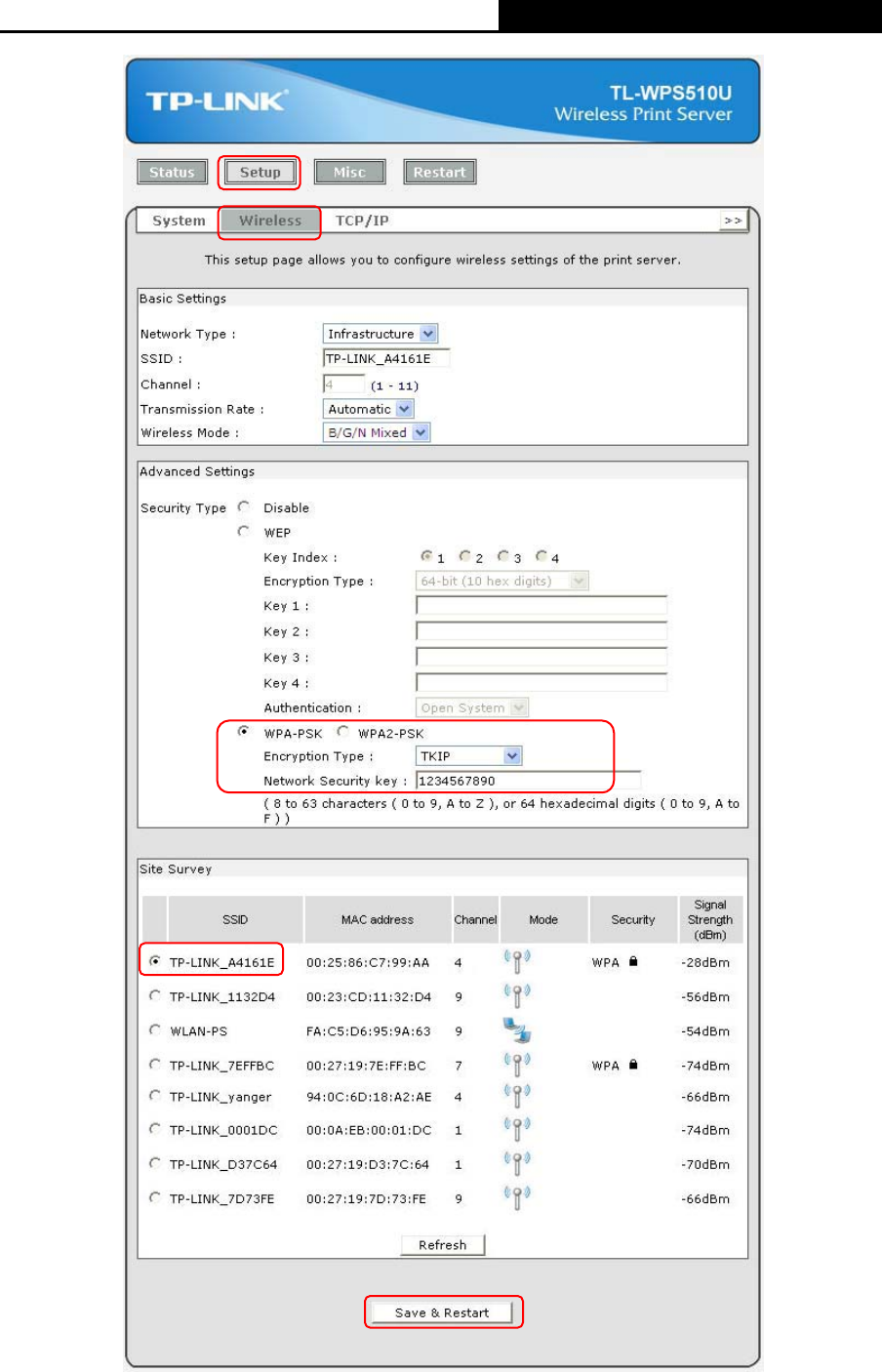
Task: Click the WPA lock icon for TP-LINK_7EFFBC
Action: 633,1065
